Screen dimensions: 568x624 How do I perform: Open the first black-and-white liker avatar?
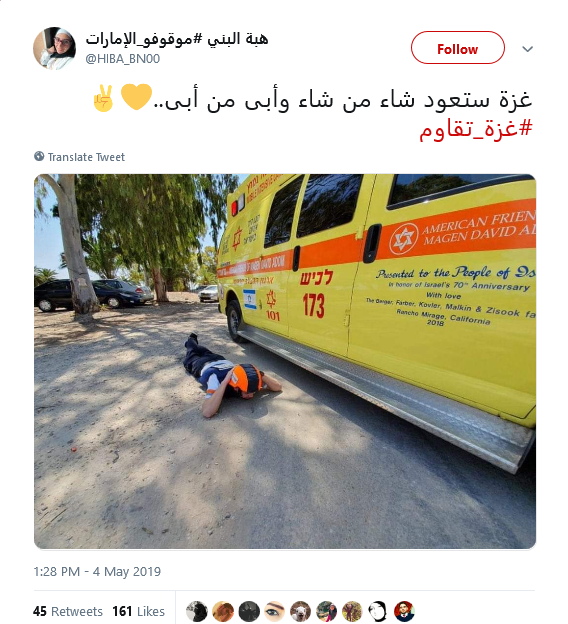[197, 611]
